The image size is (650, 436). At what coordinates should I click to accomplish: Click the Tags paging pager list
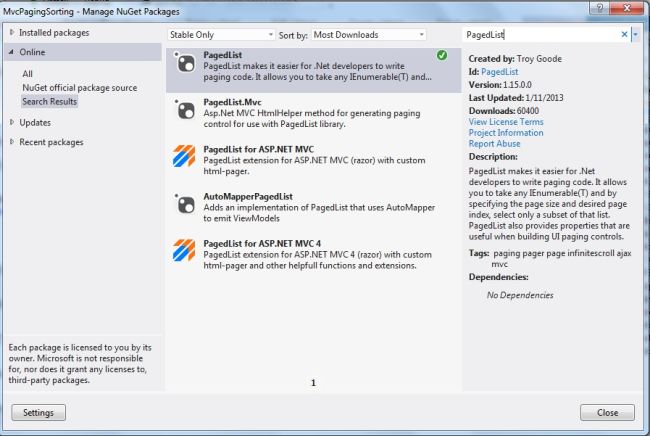pos(562,258)
